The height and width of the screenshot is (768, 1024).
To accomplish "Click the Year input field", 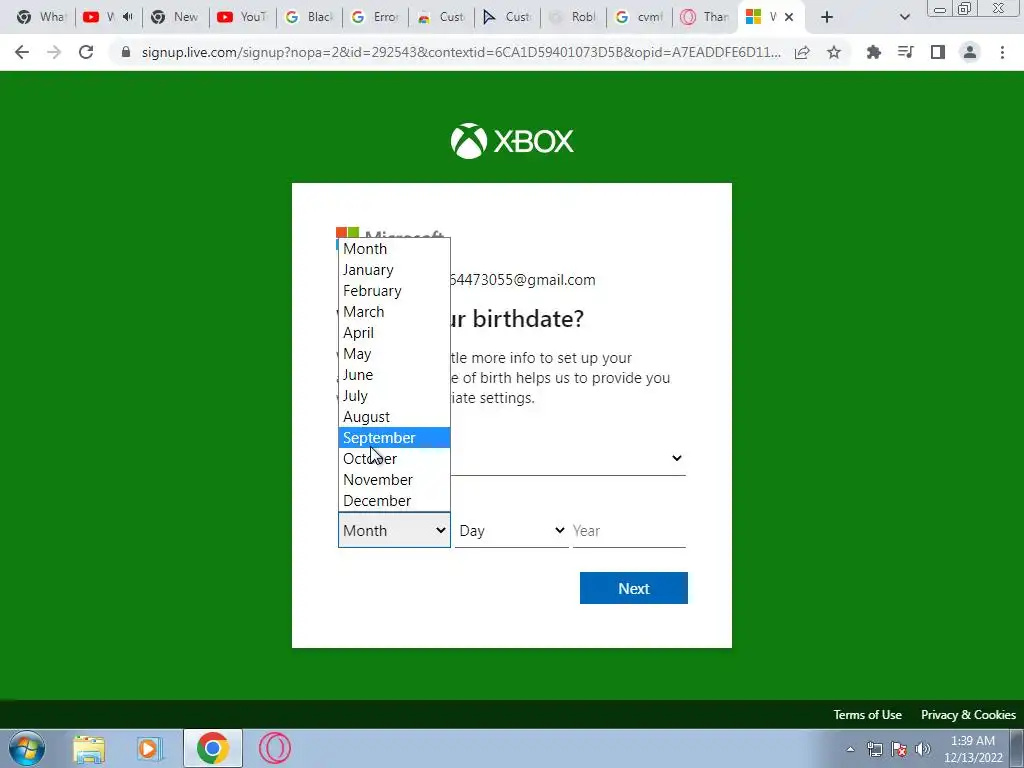I will pos(629,530).
